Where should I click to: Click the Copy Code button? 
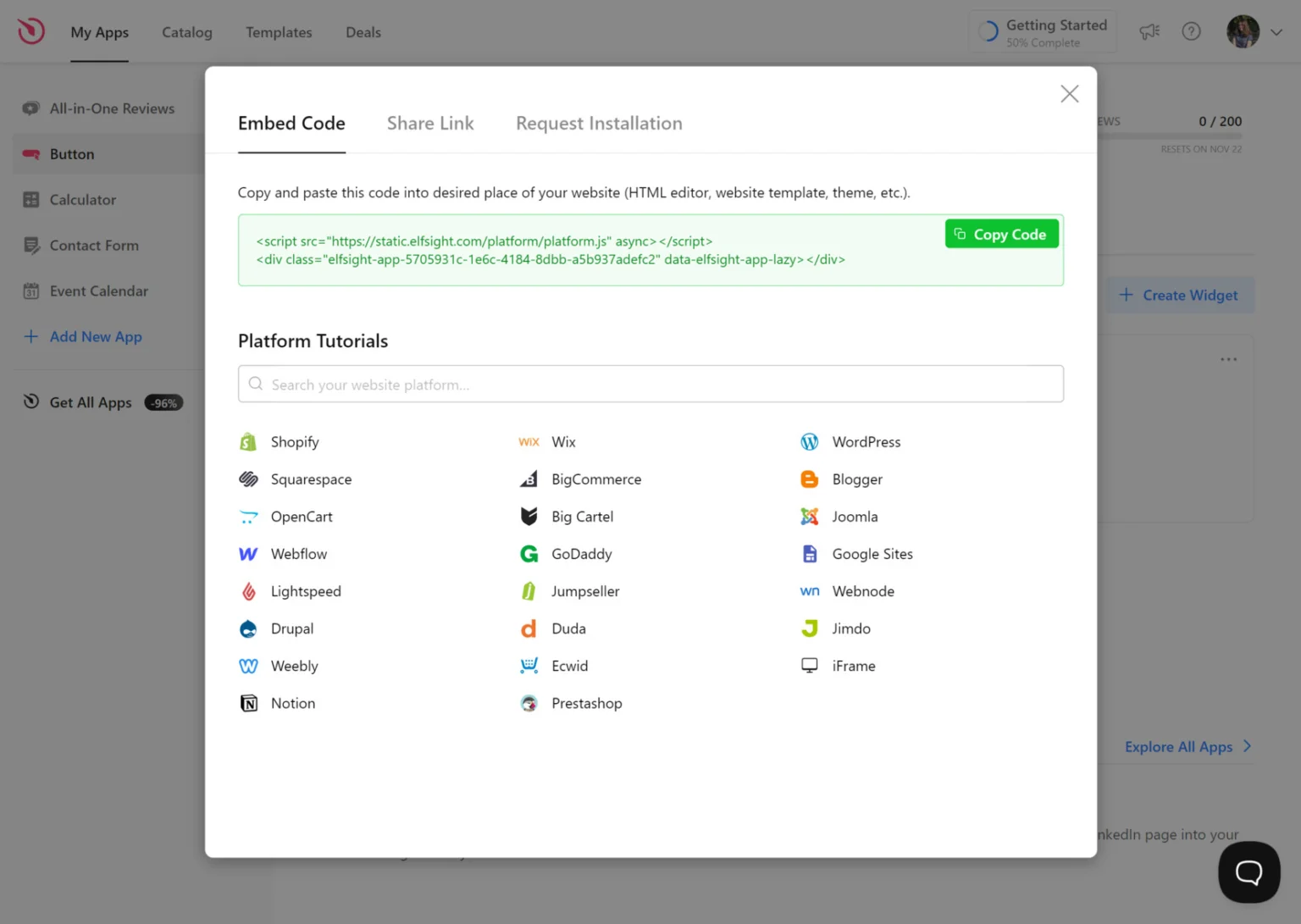pyautogui.click(x=1001, y=234)
